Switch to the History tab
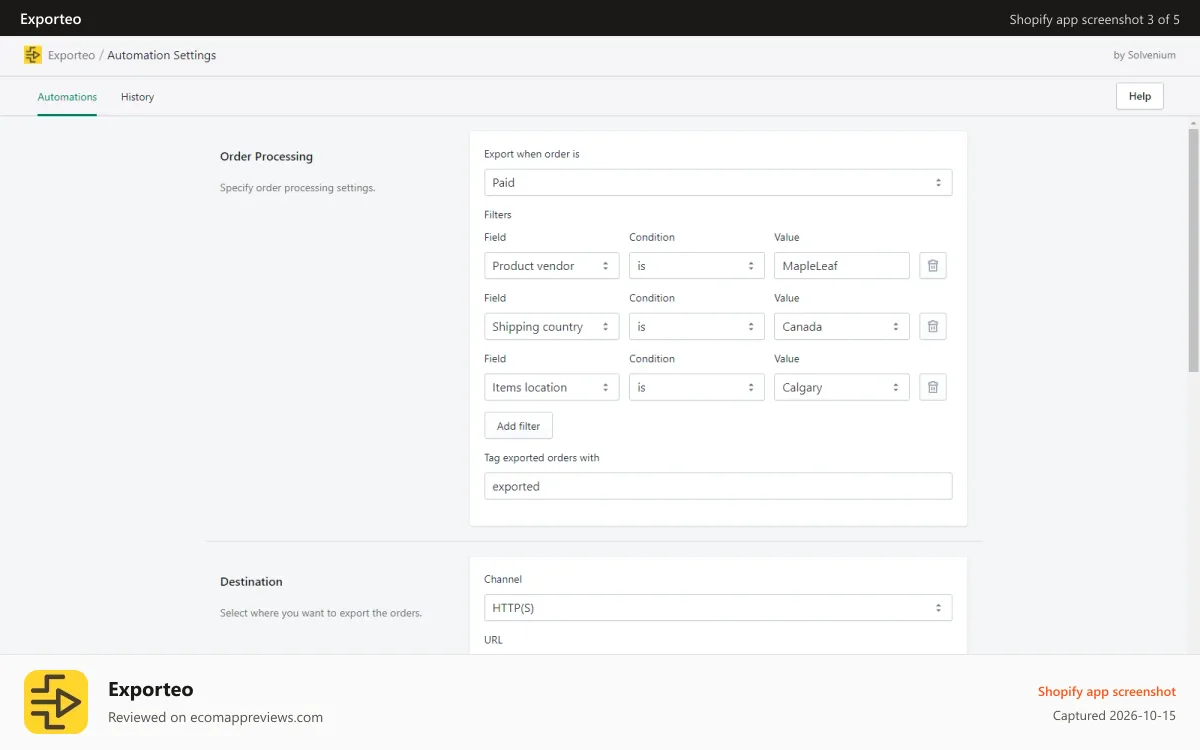 coord(137,97)
